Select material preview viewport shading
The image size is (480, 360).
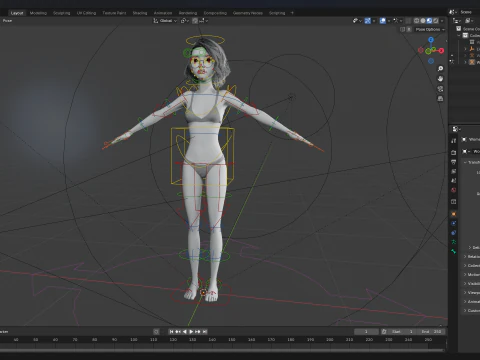(429, 21)
